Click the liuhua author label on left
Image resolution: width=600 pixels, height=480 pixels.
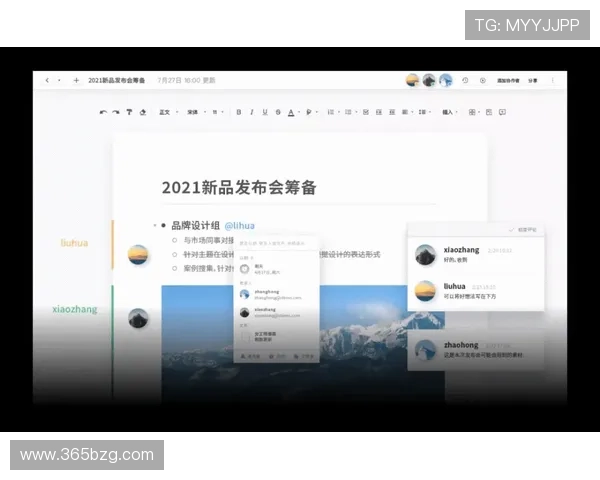pyautogui.click(x=74, y=243)
